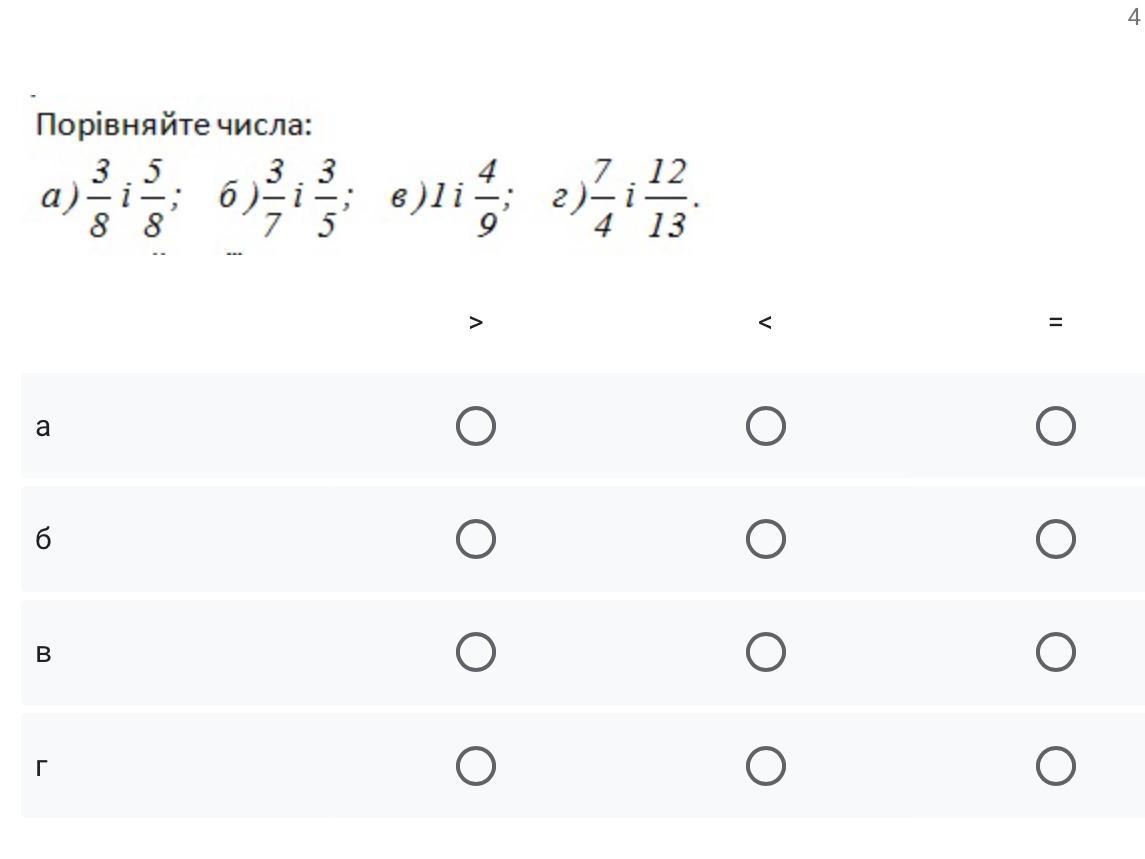Viewport: 1145px width, 859px height.
Task: Select greater-than radio for row г
Action: [x=476, y=766]
